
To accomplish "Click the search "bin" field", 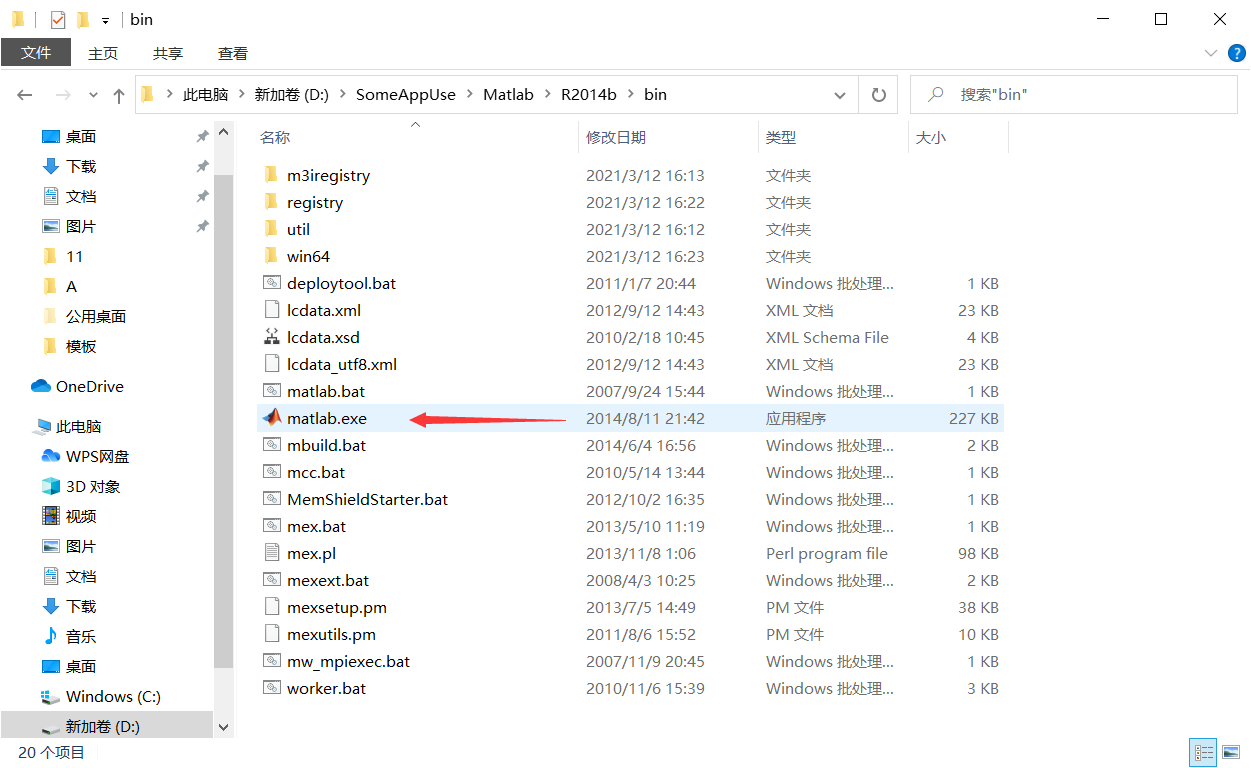I will [x=1074, y=95].
